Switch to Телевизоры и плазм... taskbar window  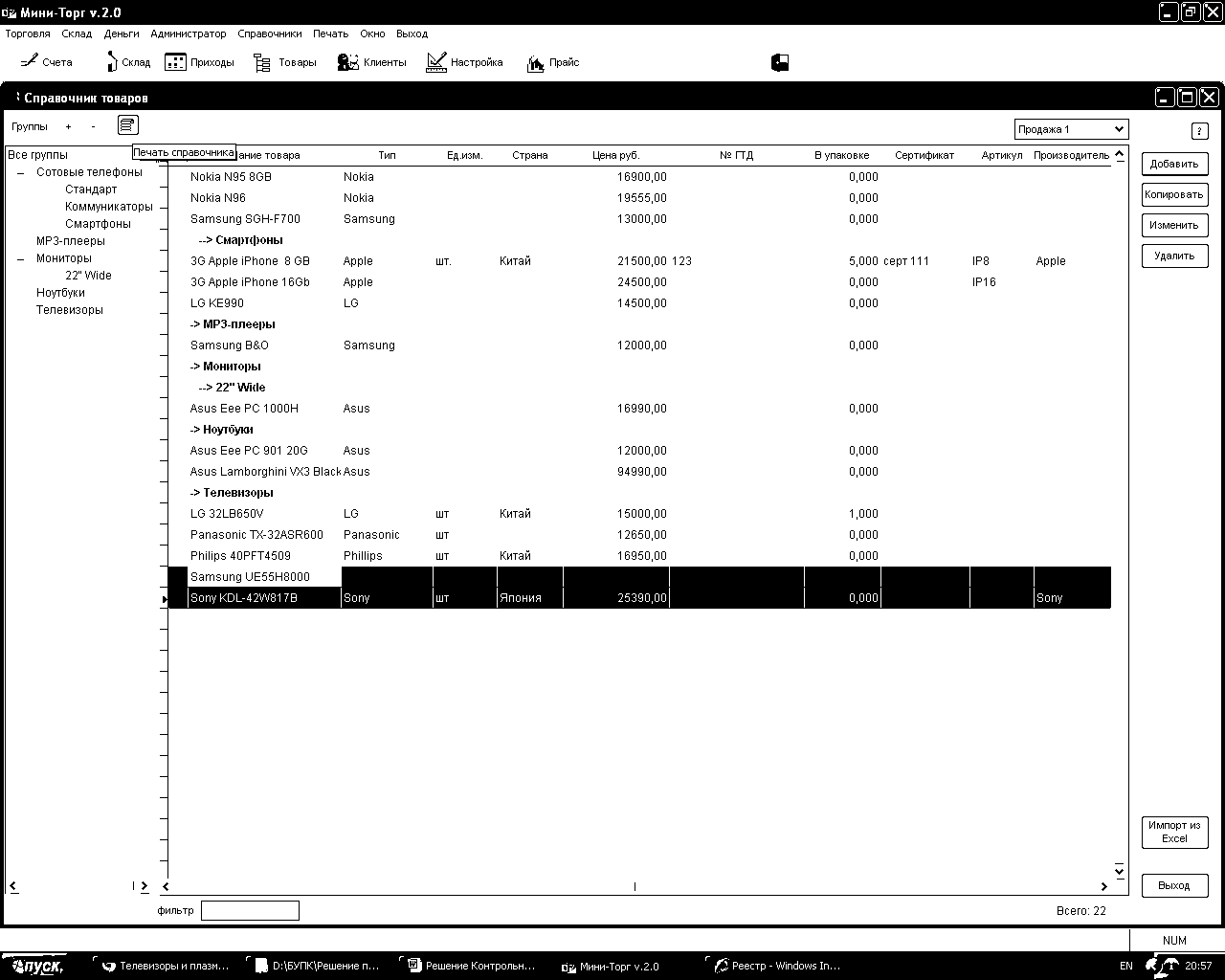pyautogui.click(x=167, y=967)
